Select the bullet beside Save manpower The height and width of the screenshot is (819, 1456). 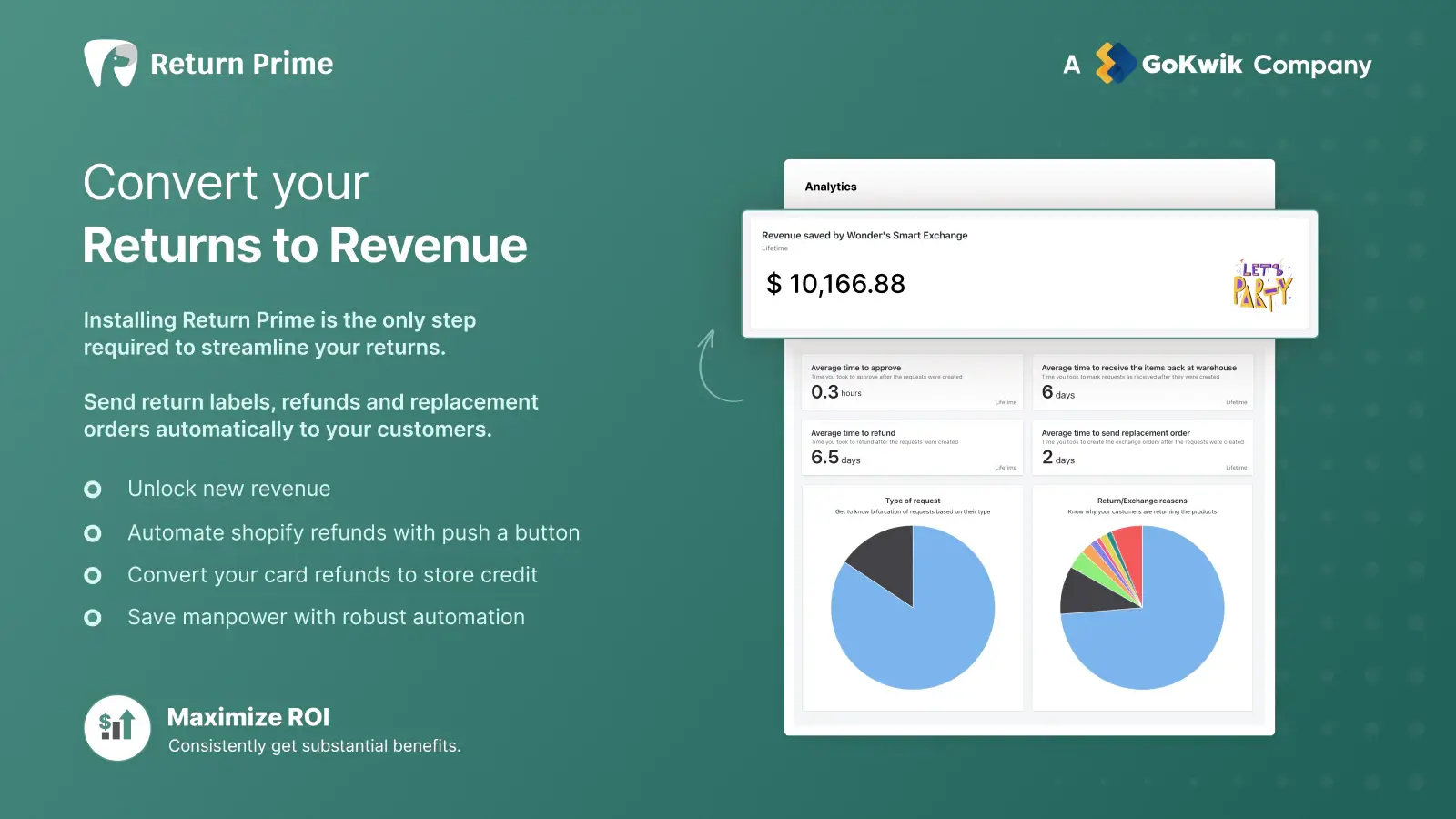(x=93, y=618)
